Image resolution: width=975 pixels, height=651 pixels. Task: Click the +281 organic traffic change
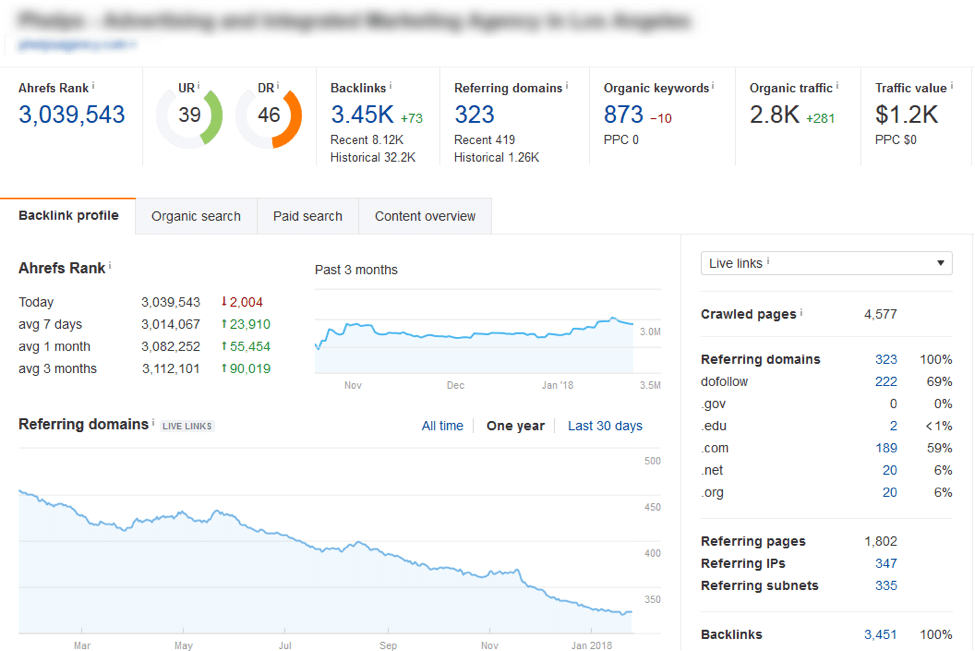pyautogui.click(x=820, y=119)
